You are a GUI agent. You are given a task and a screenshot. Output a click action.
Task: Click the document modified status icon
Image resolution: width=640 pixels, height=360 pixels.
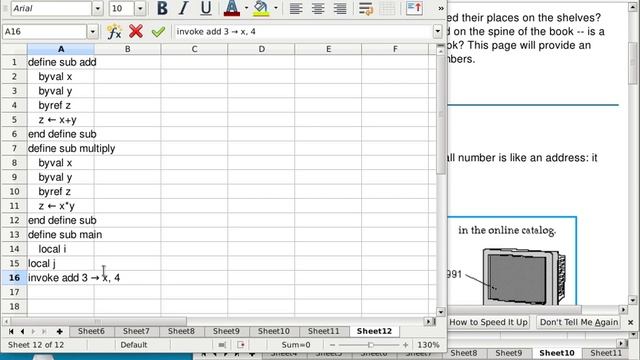(x=241, y=345)
